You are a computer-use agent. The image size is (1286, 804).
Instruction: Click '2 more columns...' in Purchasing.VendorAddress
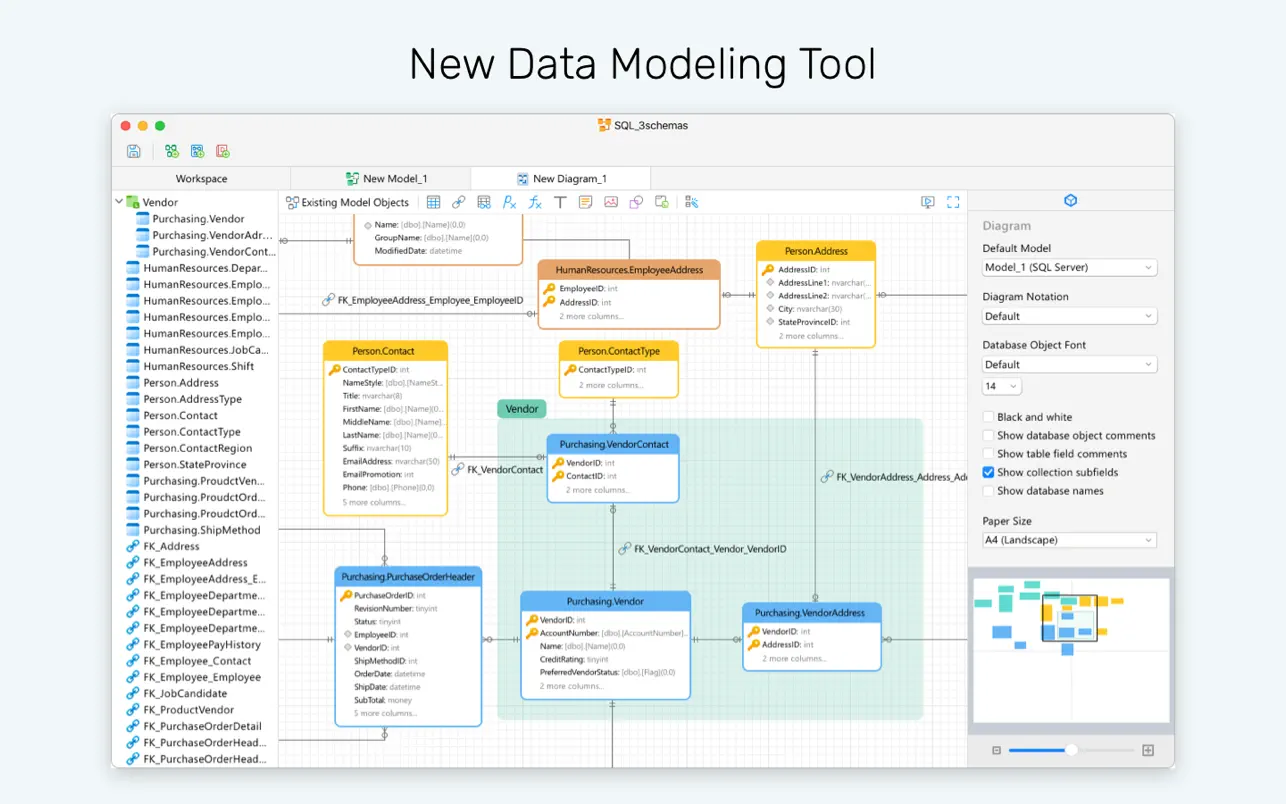pos(796,659)
